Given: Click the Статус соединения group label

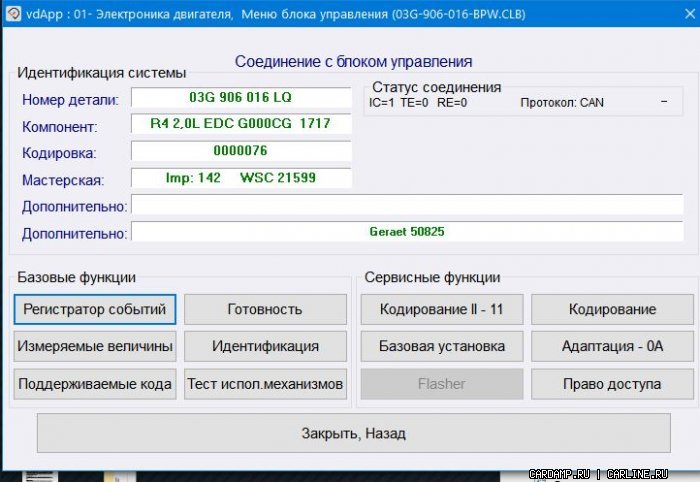Looking at the screenshot, I should coord(437,87).
